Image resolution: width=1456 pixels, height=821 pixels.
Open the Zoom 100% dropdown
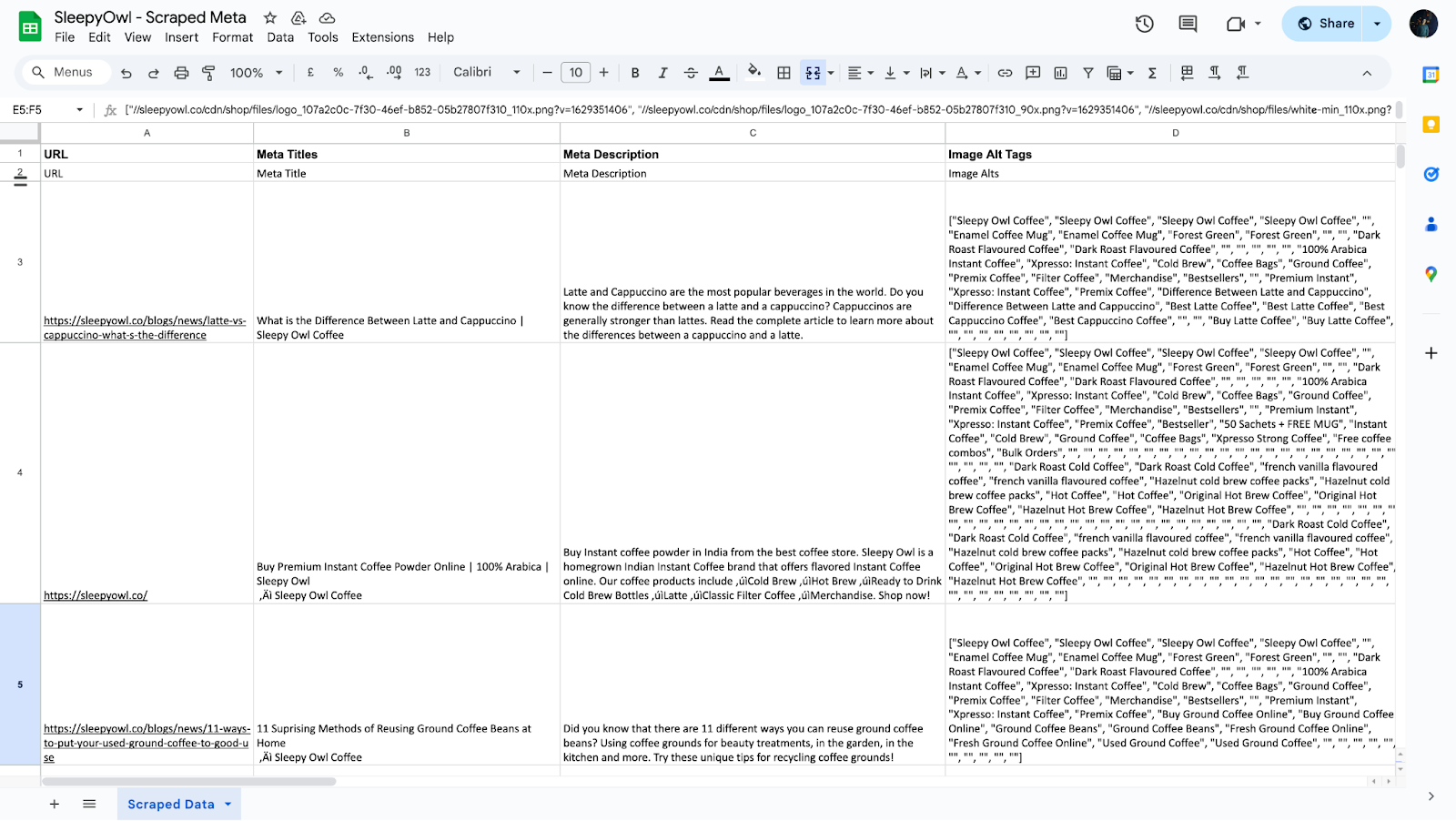[256, 73]
